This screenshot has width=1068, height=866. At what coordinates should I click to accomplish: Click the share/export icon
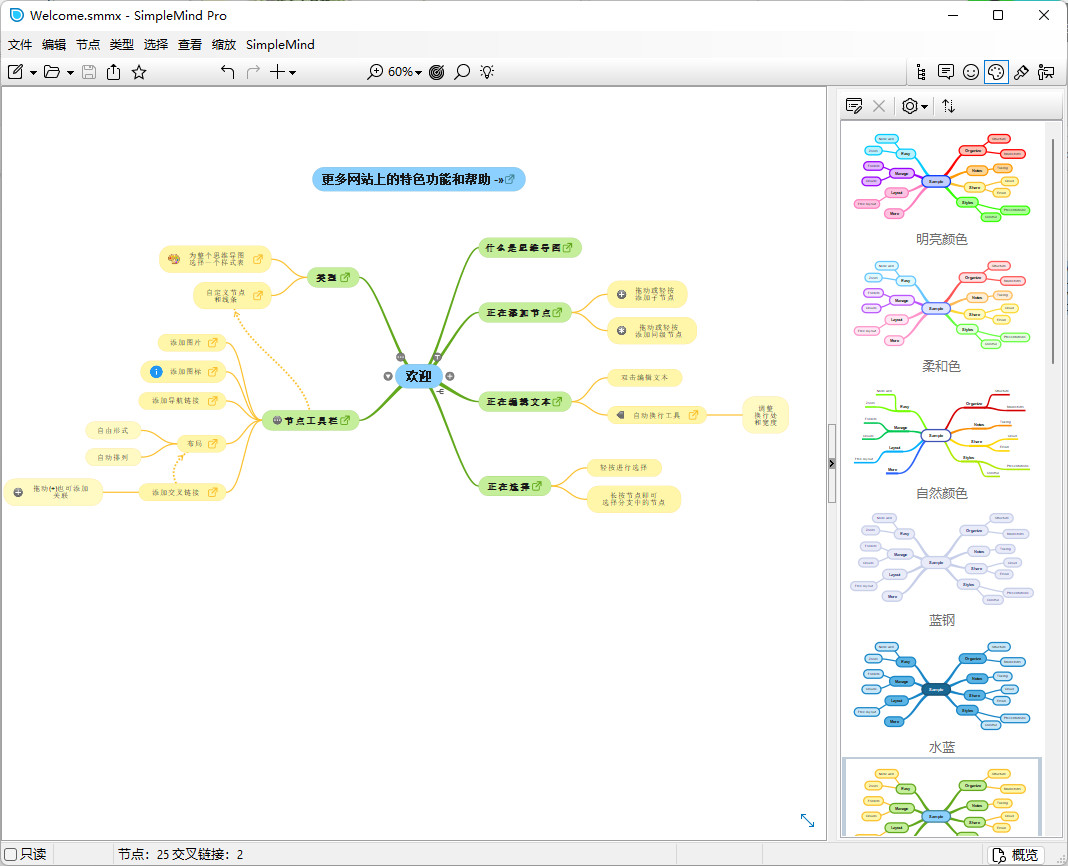tap(114, 72)
